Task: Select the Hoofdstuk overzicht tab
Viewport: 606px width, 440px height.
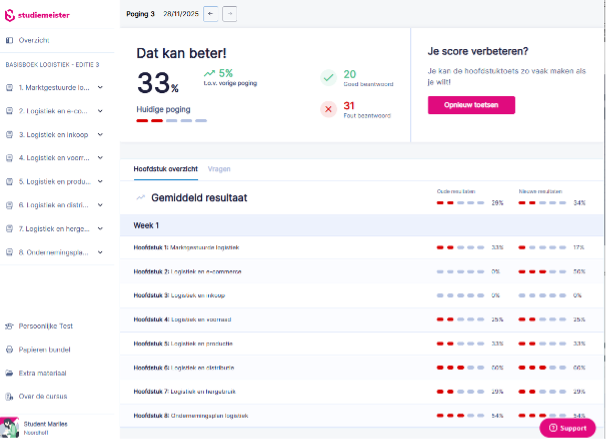Action: point(165,169)
